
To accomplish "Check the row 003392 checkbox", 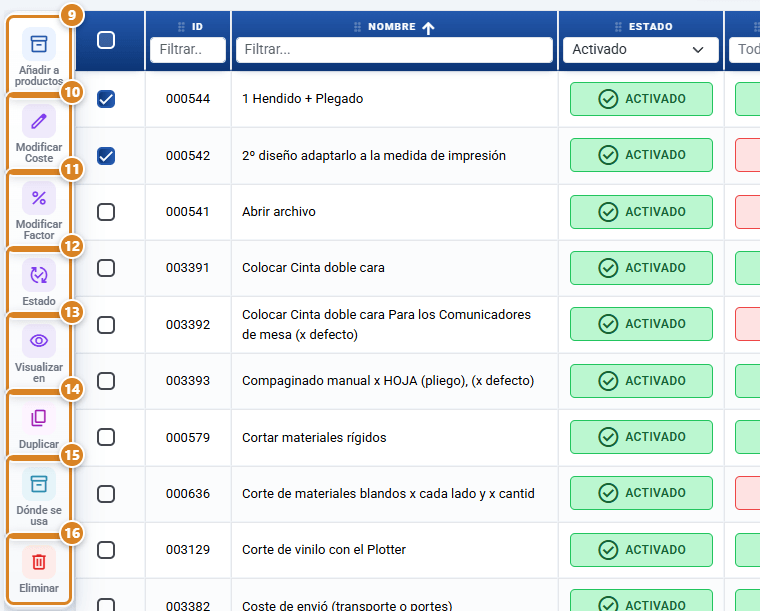I will [106, 325].
